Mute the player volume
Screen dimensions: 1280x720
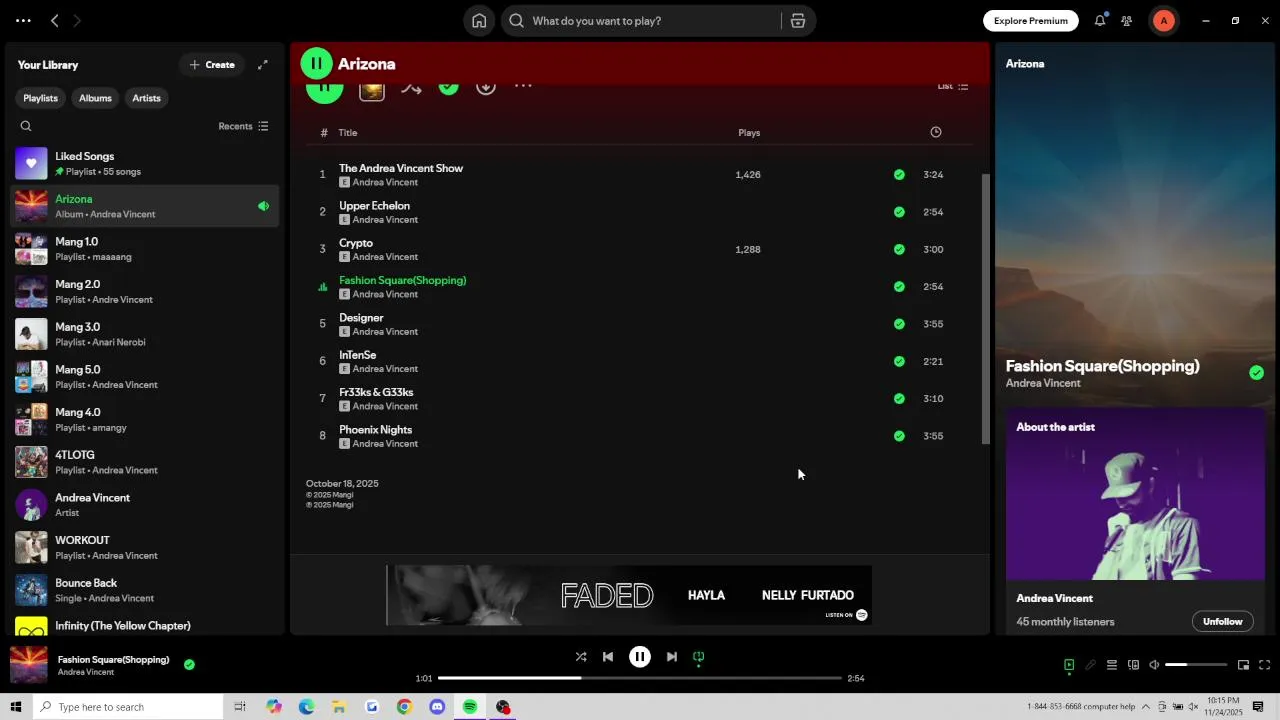1154,665
